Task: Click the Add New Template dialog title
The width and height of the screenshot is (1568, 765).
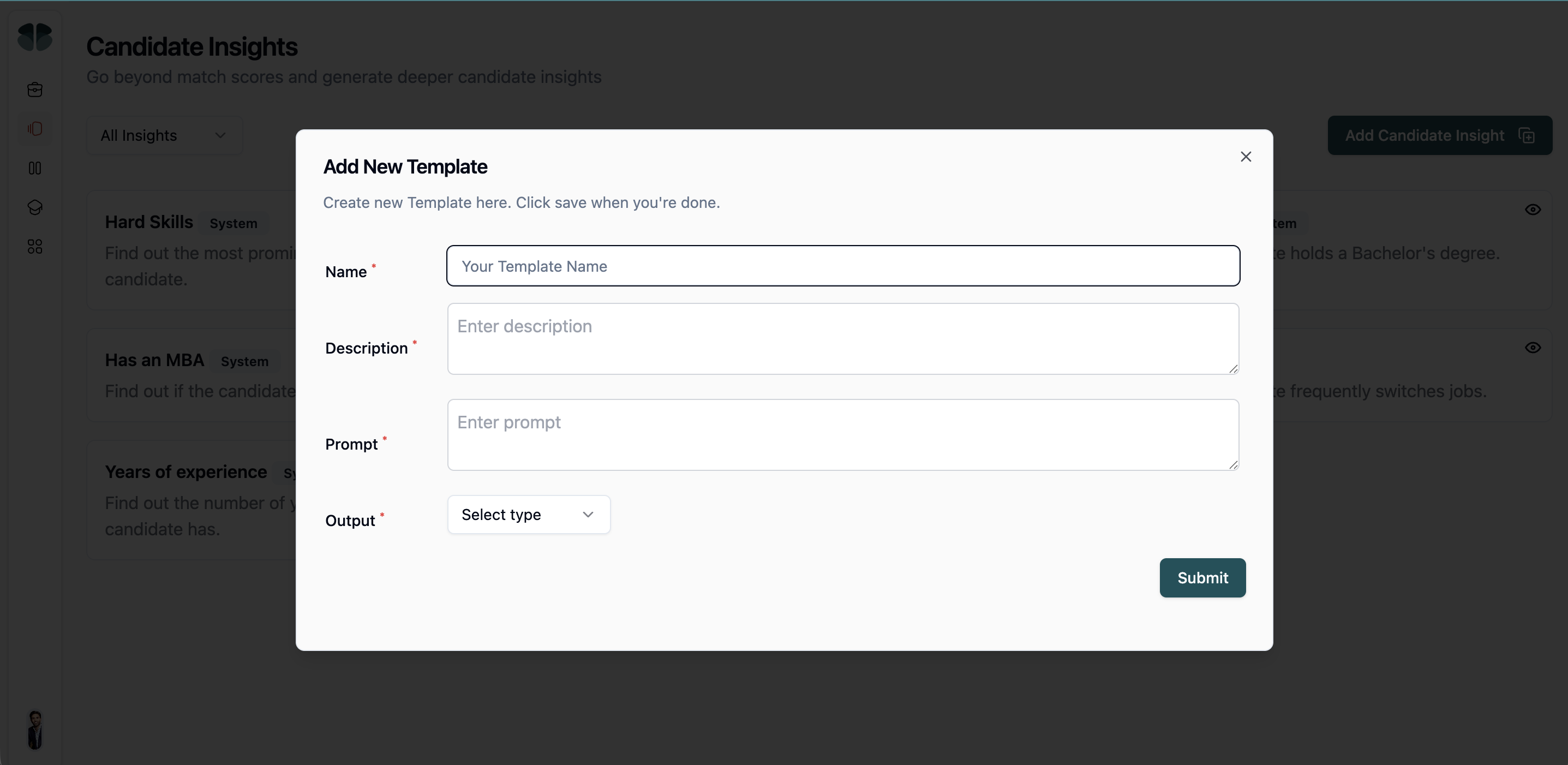Action: [405, 167]
